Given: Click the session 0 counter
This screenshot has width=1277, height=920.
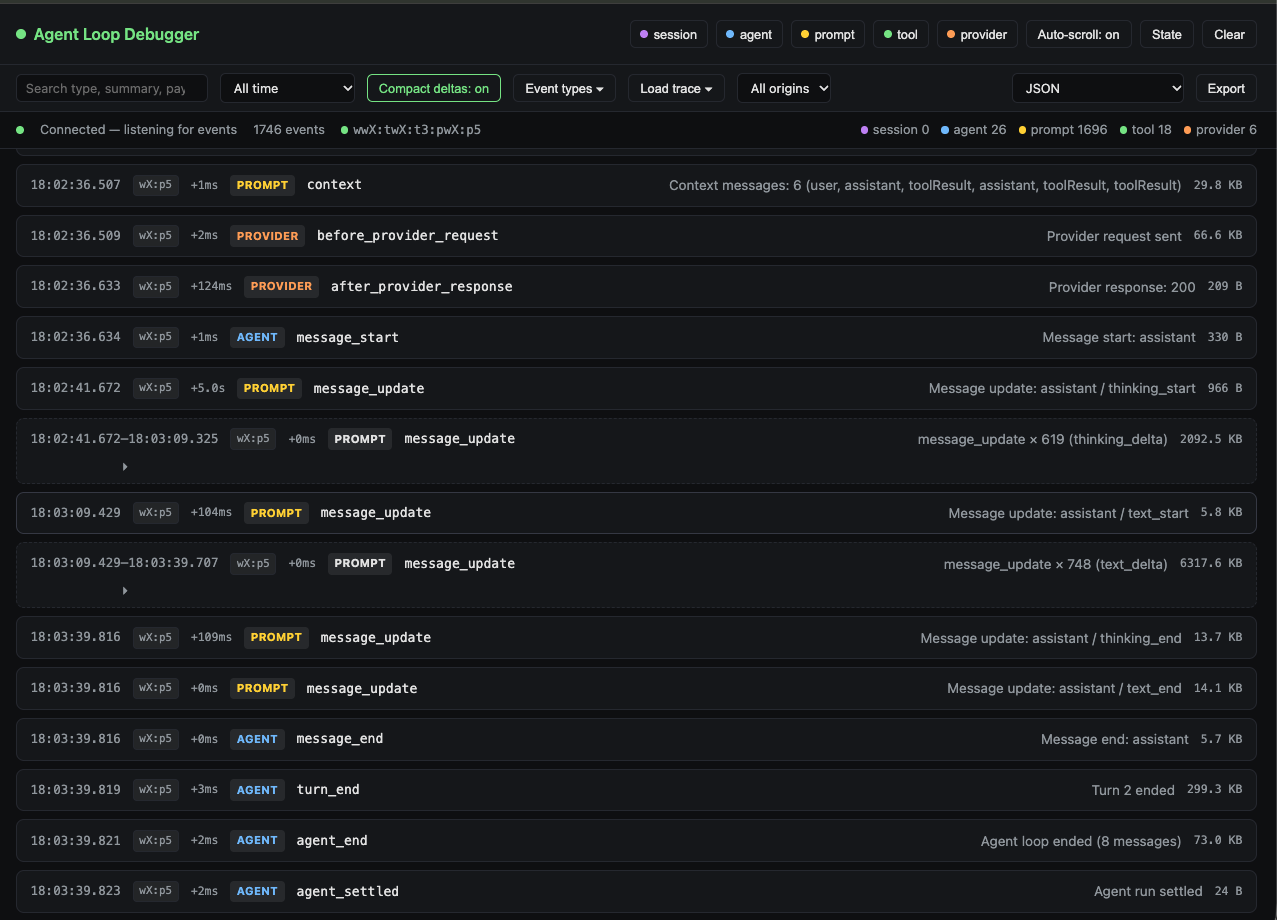Looking at the screenshot, I should pos(895,130).
